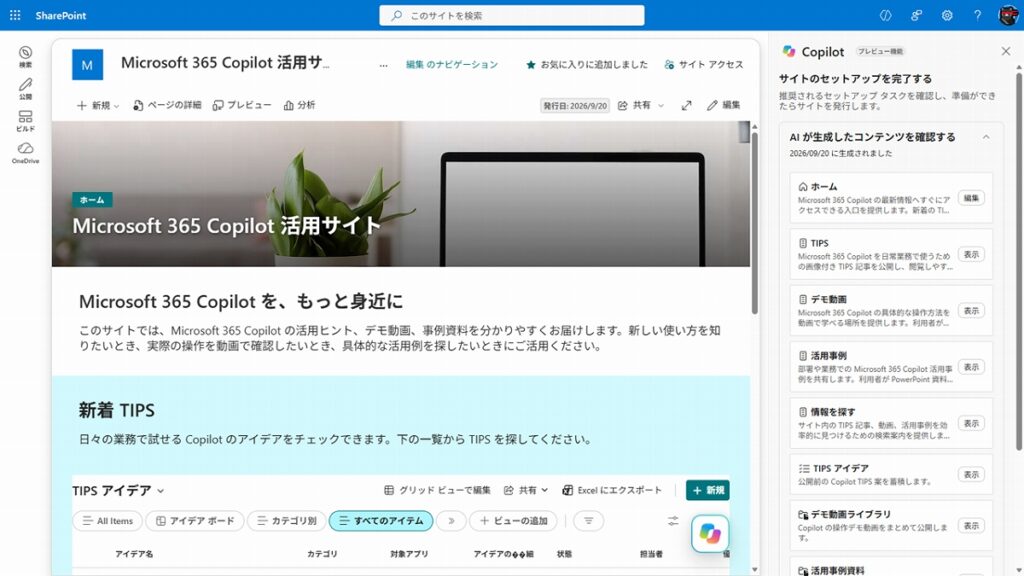Click Add view button
The height and width of the screenshot is (576, 1024).
click(x=513, y=521)
